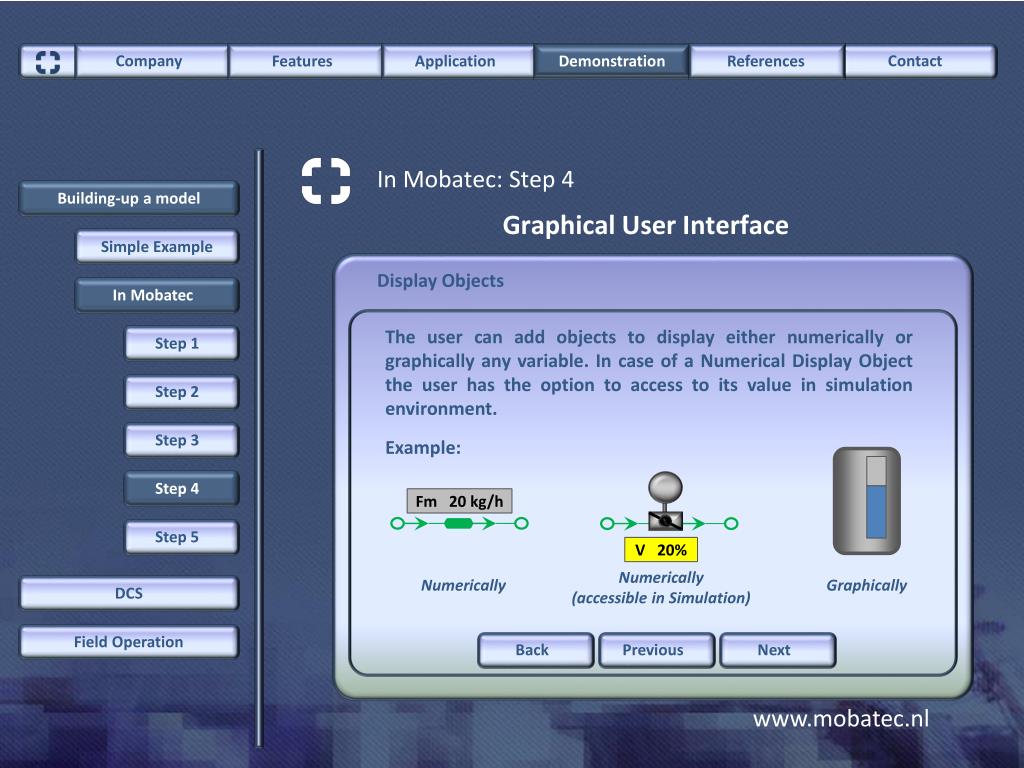This screenshot has height=768, width=1024.
Task: Open the Contact tab
Action: point(920,61)
